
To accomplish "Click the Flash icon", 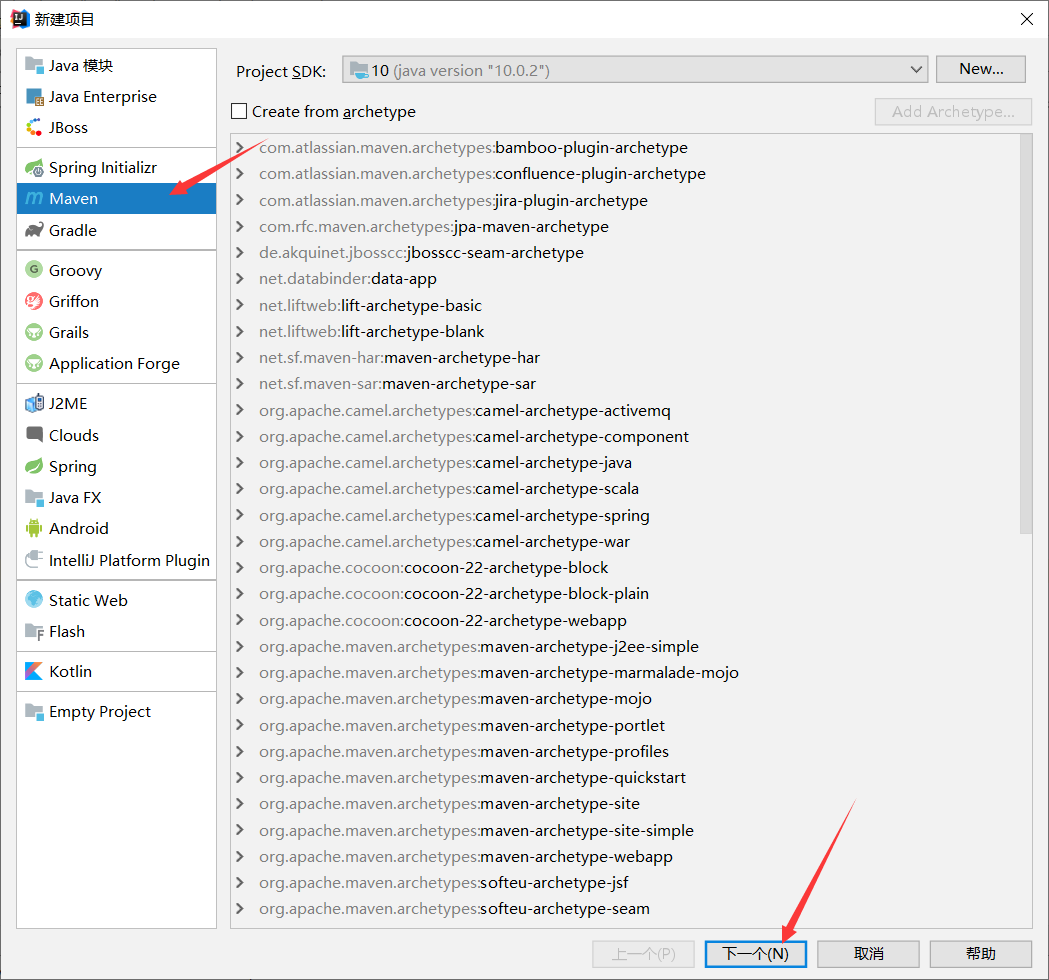I will 34,631.
